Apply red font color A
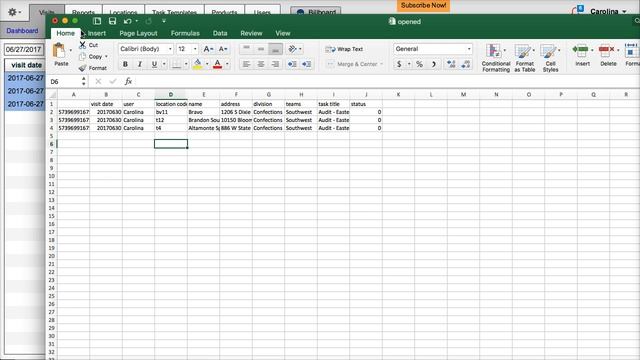640x360 pixels. coord(217,64)
